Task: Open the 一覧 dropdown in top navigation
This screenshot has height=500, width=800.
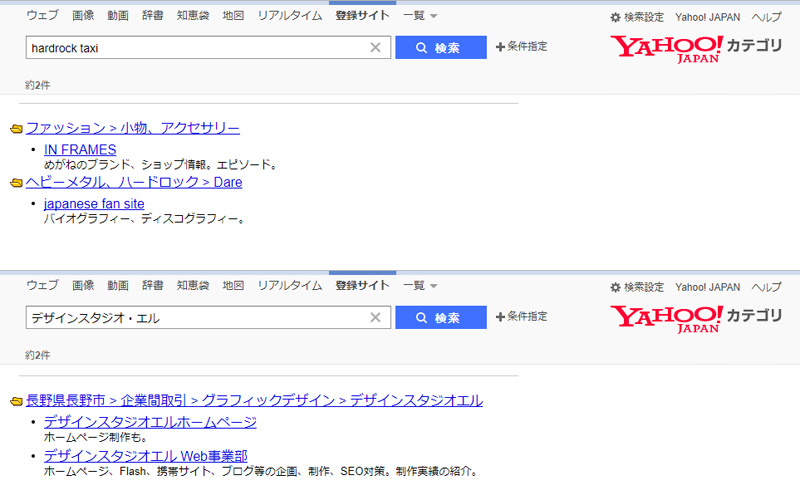Action: [420, 16]
